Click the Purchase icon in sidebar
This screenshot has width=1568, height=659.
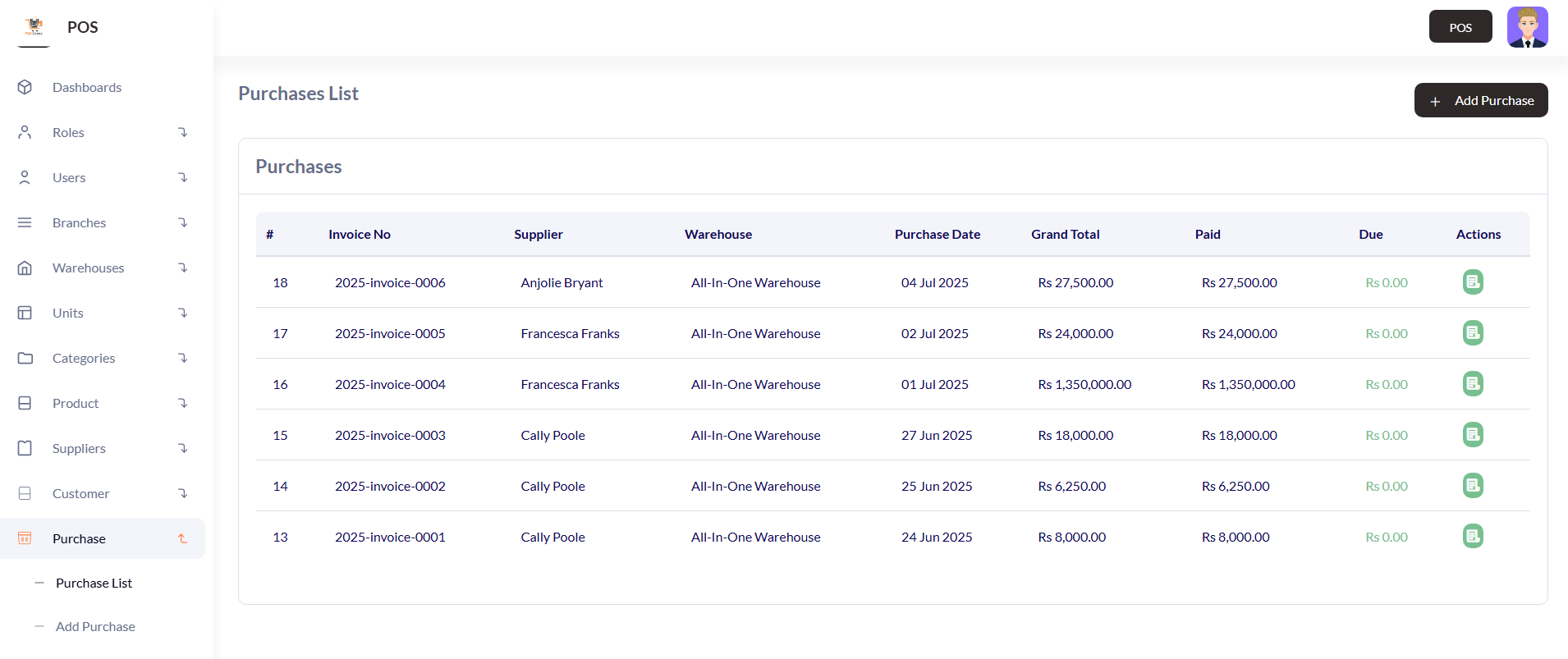(25, 538)
